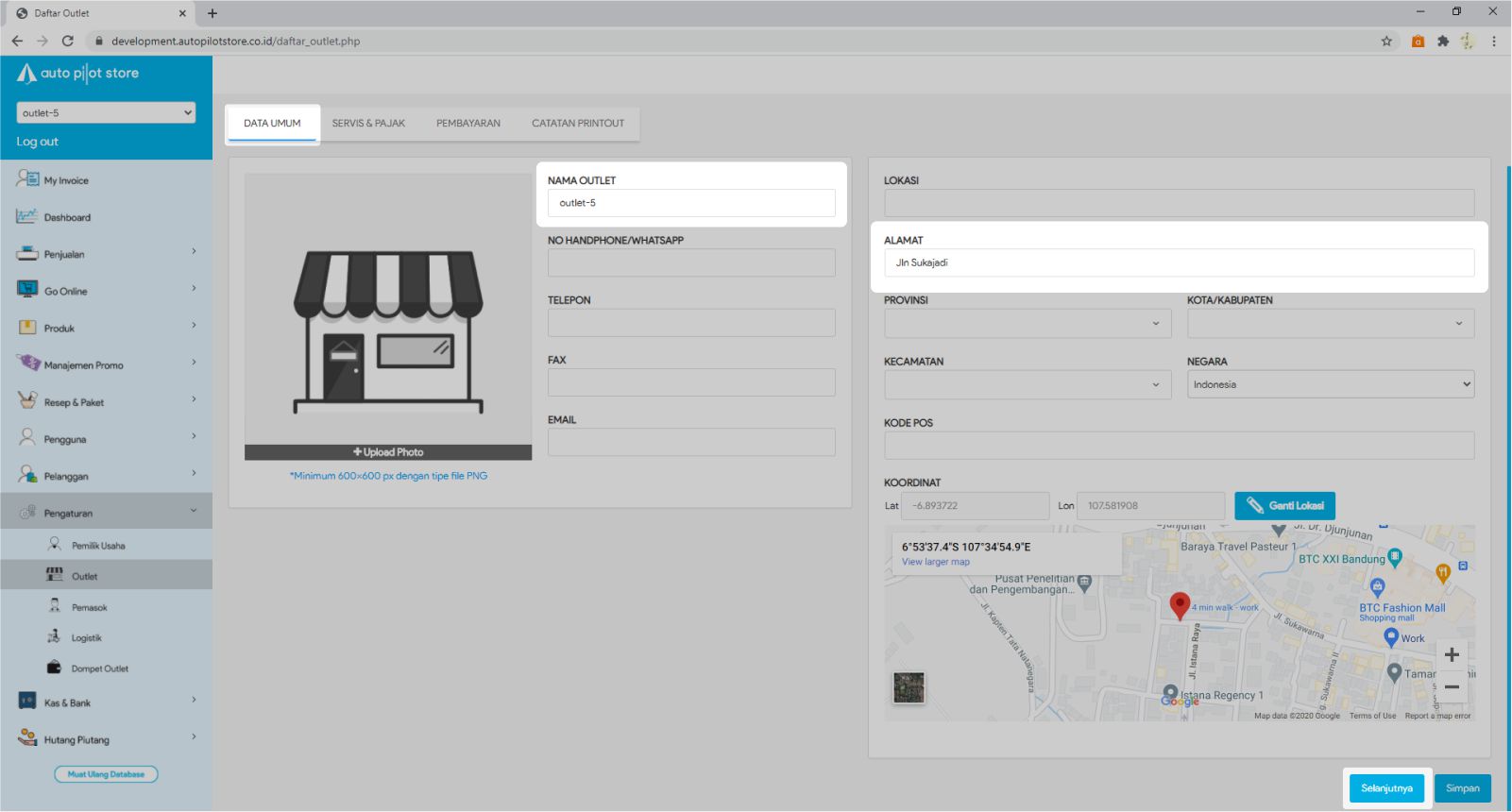Click the Selanjutnya button

1386,788
